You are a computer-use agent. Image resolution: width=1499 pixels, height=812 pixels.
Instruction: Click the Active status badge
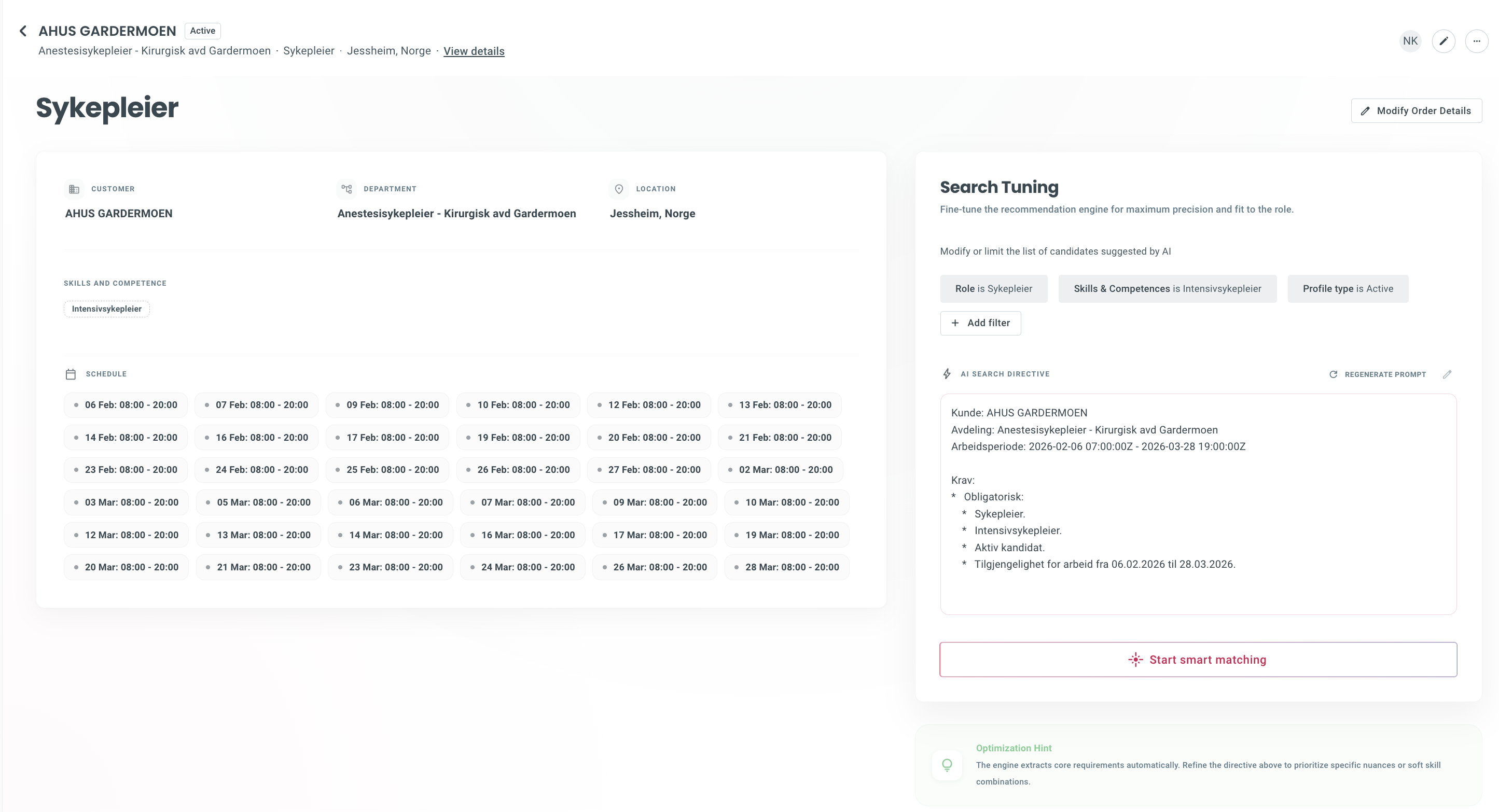click(x=202, y=30)
